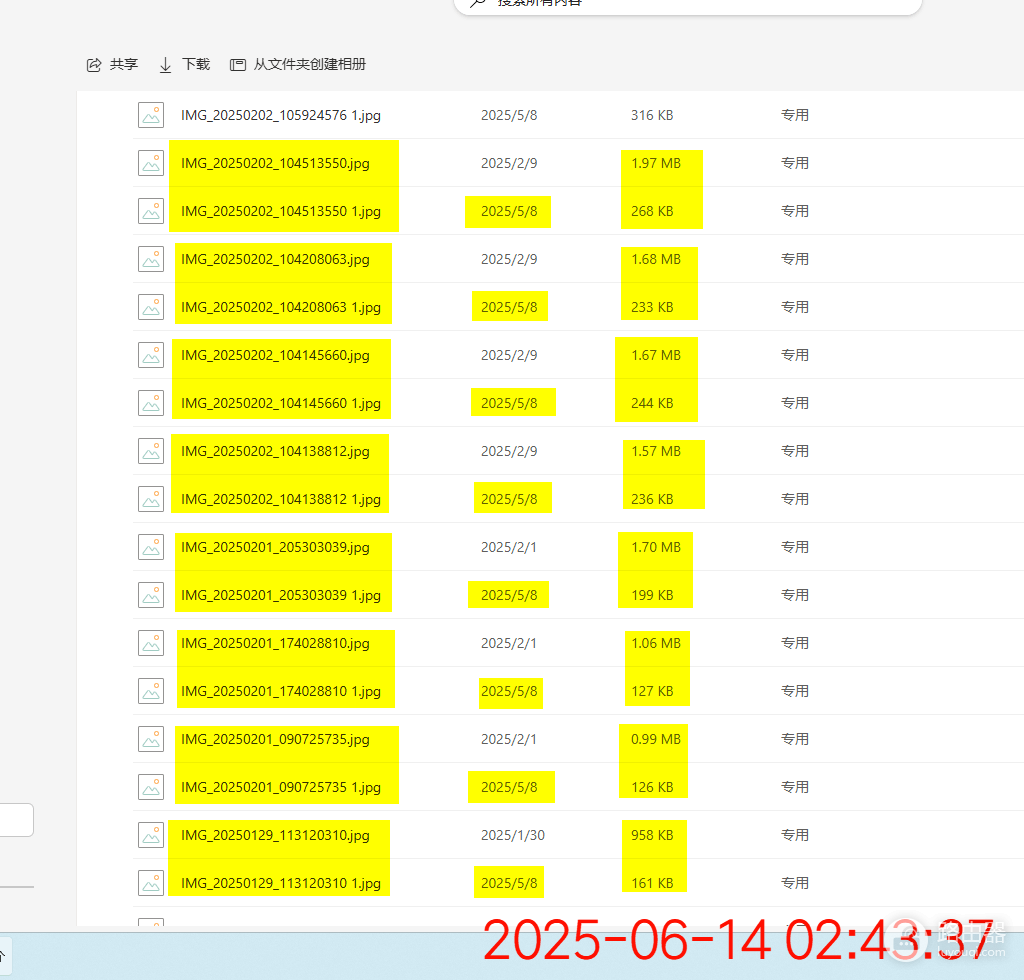Click image icon of IMG_20250129_113120310.jpg

[151, 835]
